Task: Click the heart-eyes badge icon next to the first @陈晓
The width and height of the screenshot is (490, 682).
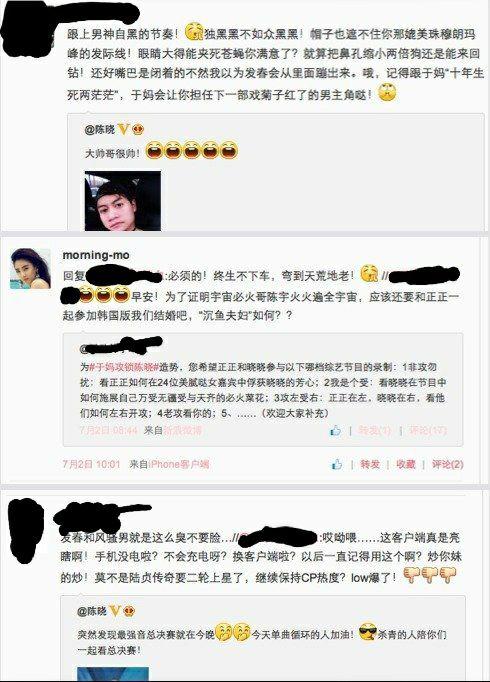Action: click(138, 129)
